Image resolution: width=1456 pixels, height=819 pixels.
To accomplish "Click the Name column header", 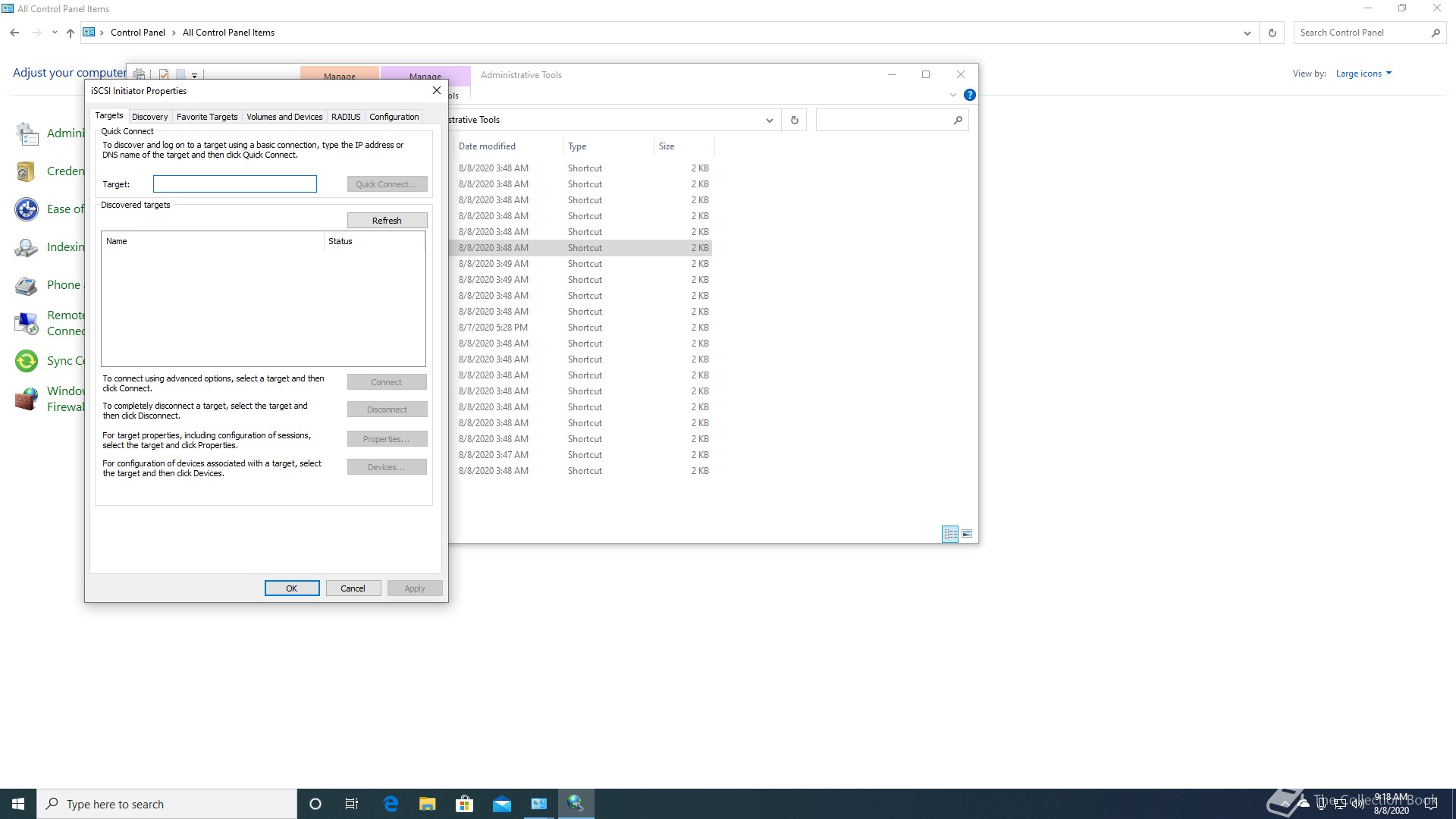I will [212, 241].
